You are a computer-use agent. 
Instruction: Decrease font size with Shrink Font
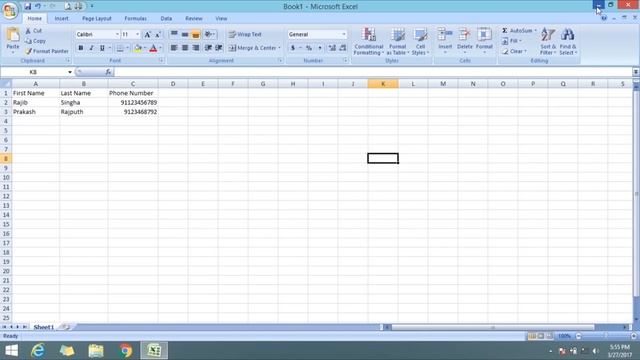point(158,35)
